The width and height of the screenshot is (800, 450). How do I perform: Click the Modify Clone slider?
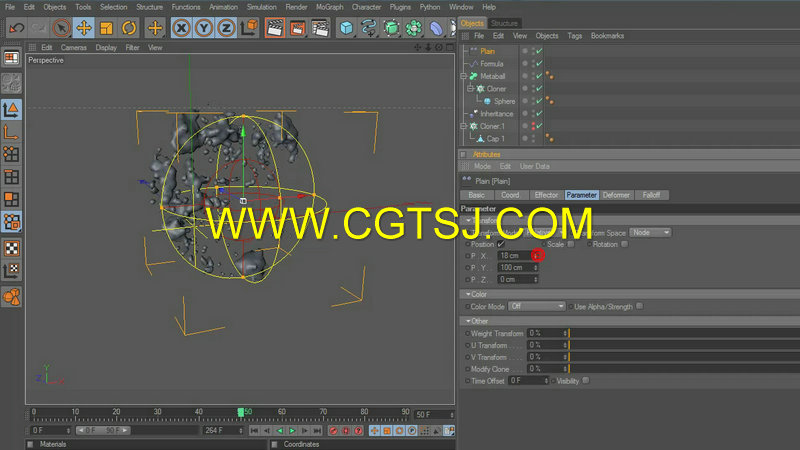click(x=684, y=369)
